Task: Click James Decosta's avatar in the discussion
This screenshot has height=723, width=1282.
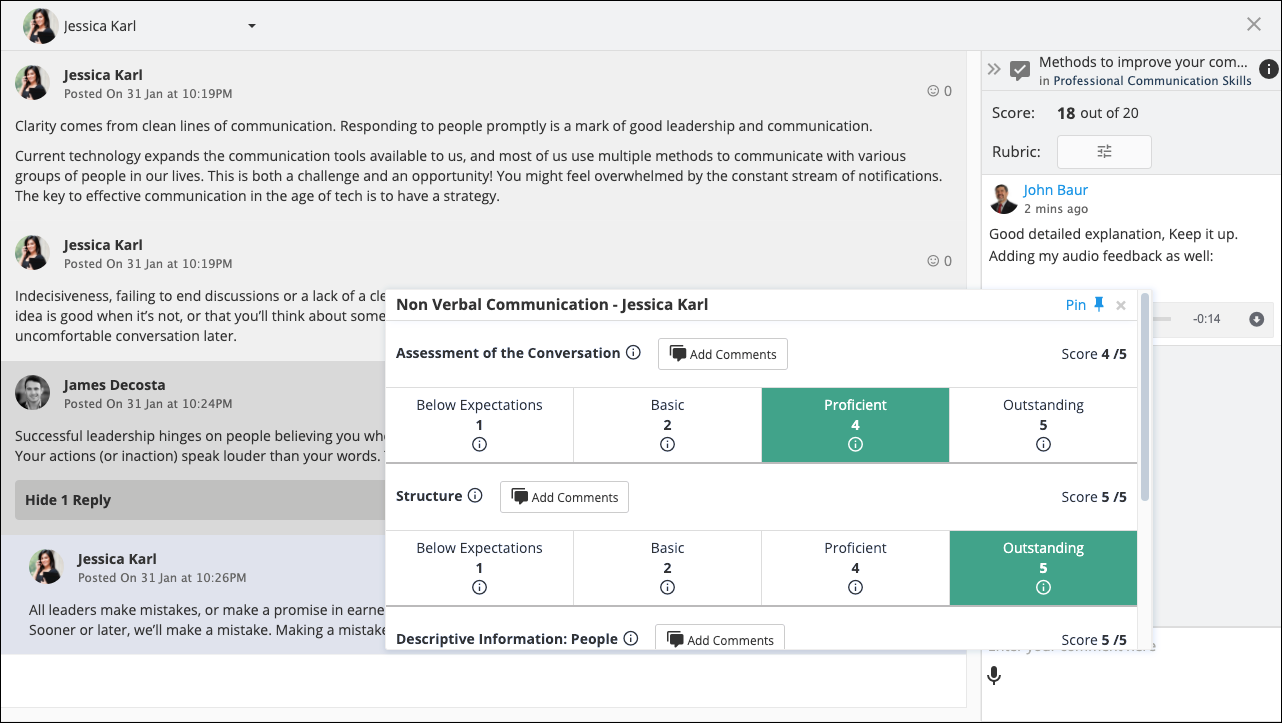Action: [32, 393]
